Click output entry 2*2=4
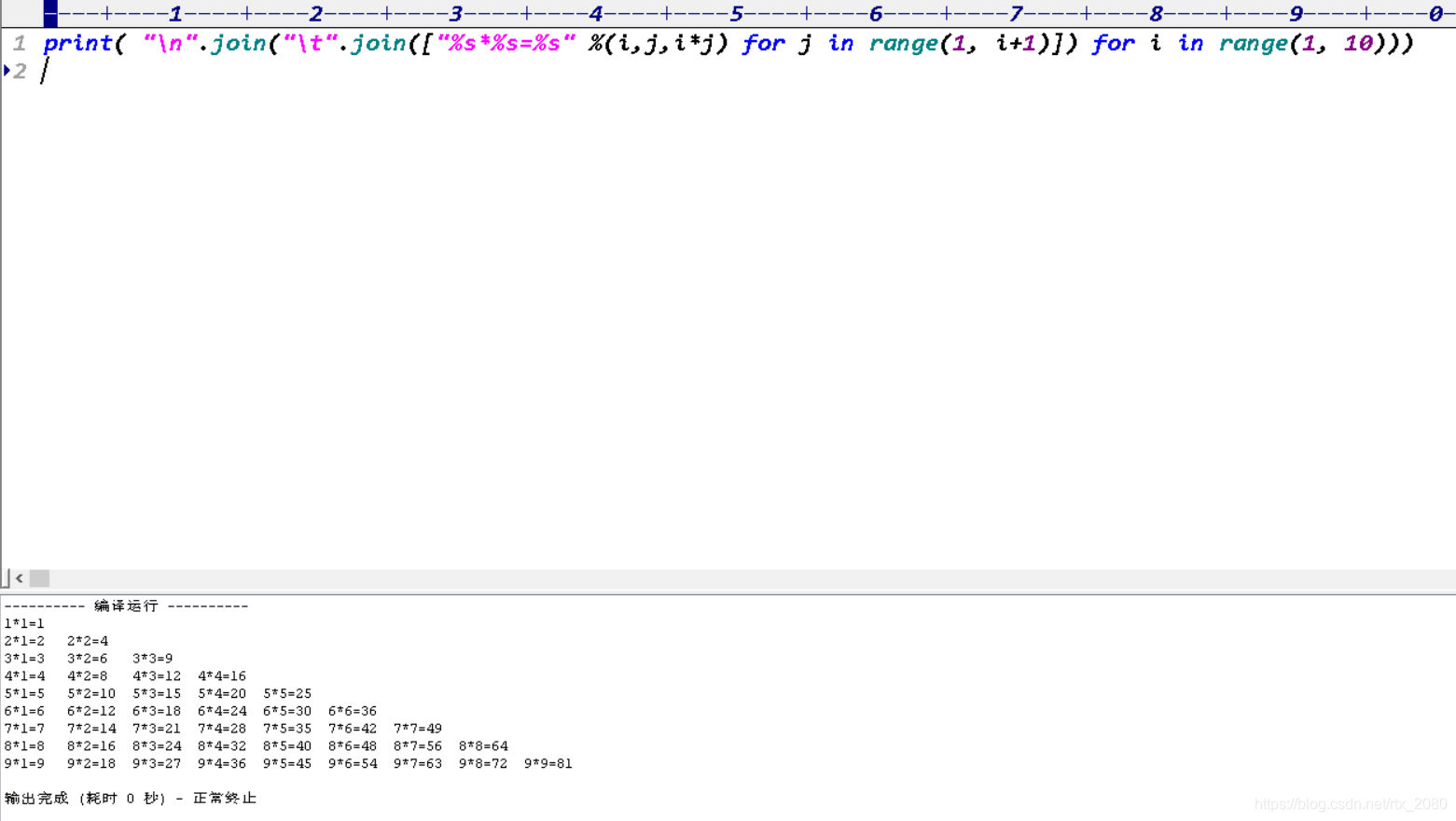Screen dimensions: 1456x821 click(x=88, y=641)
